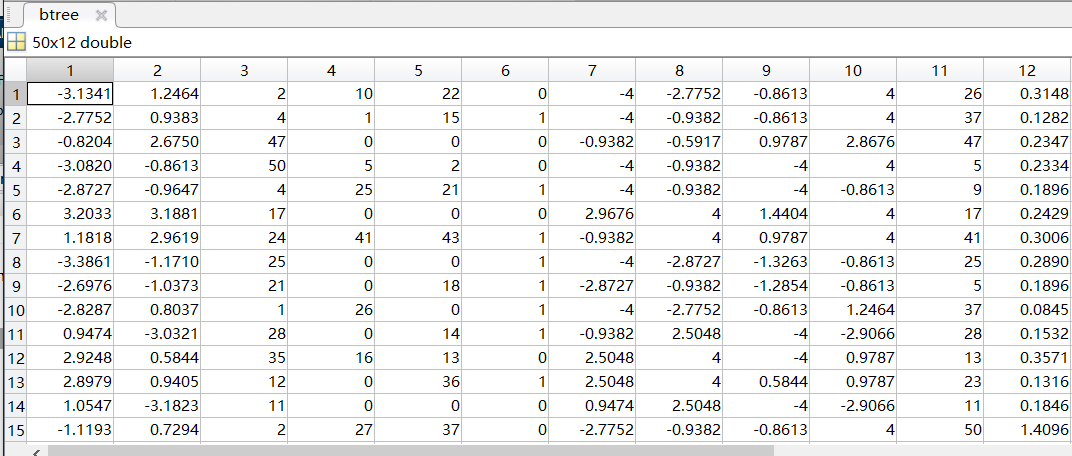Screen dimensions: 1072x456
Task: Select column header 11
Action: coord(940,70)
